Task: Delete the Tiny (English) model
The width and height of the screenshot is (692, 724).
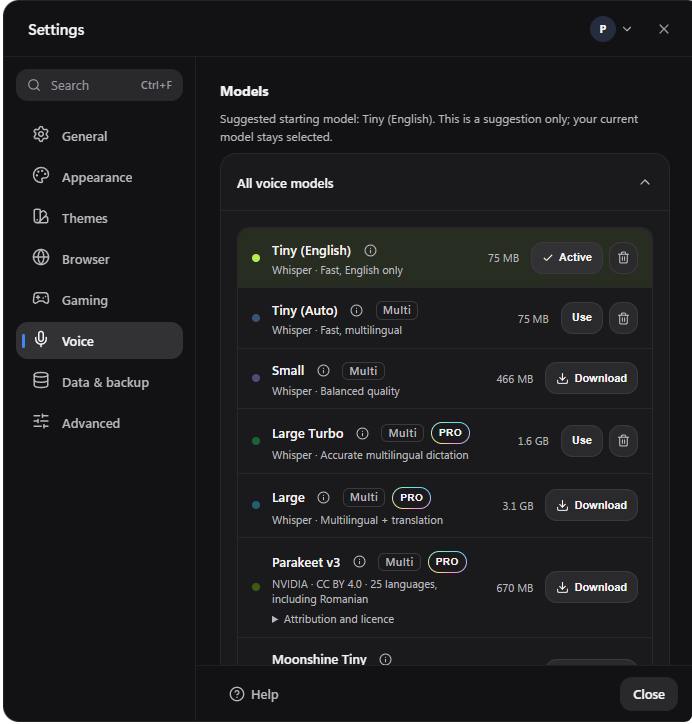Action: coord(623,258)
